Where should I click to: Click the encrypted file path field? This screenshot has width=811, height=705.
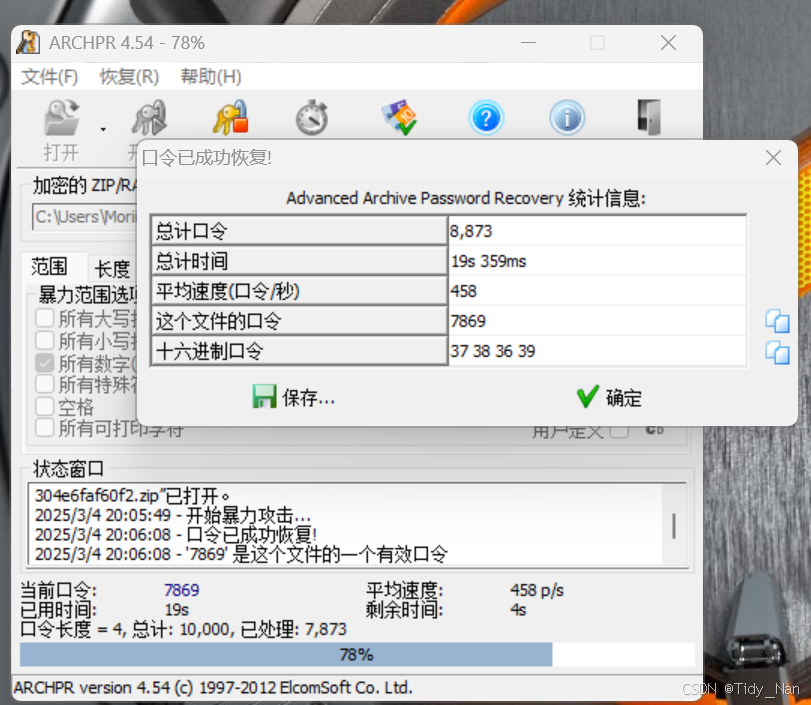[84, 217]
